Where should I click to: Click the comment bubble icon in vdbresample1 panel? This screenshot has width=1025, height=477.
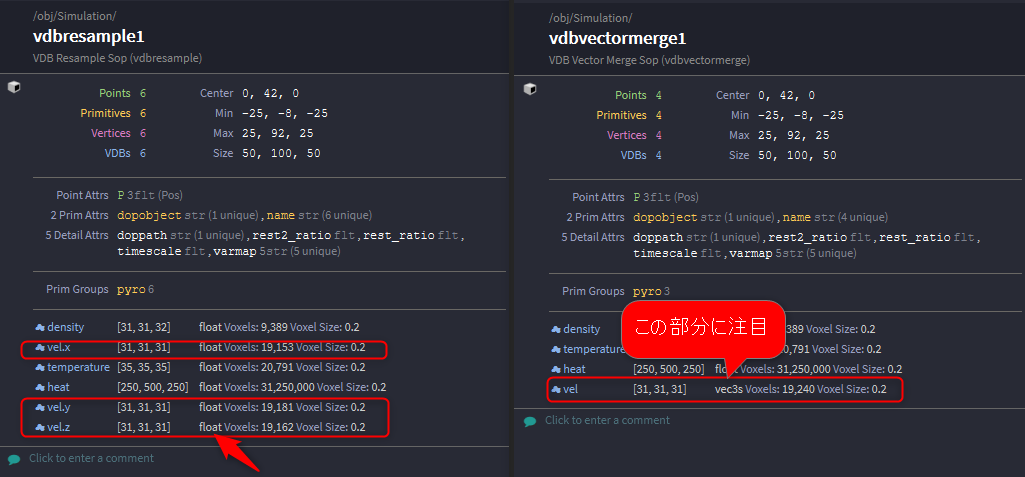click(14, 459)
